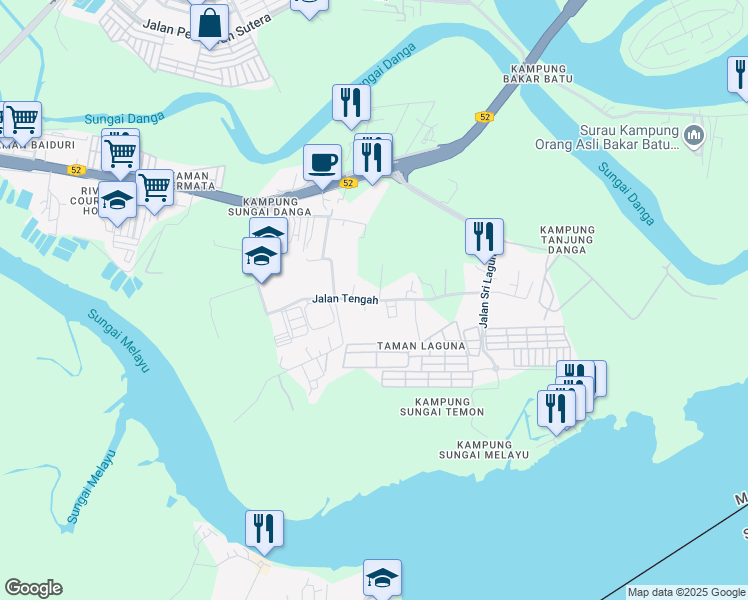Select the shopping cart marker at far left edge

pos(22,122)
